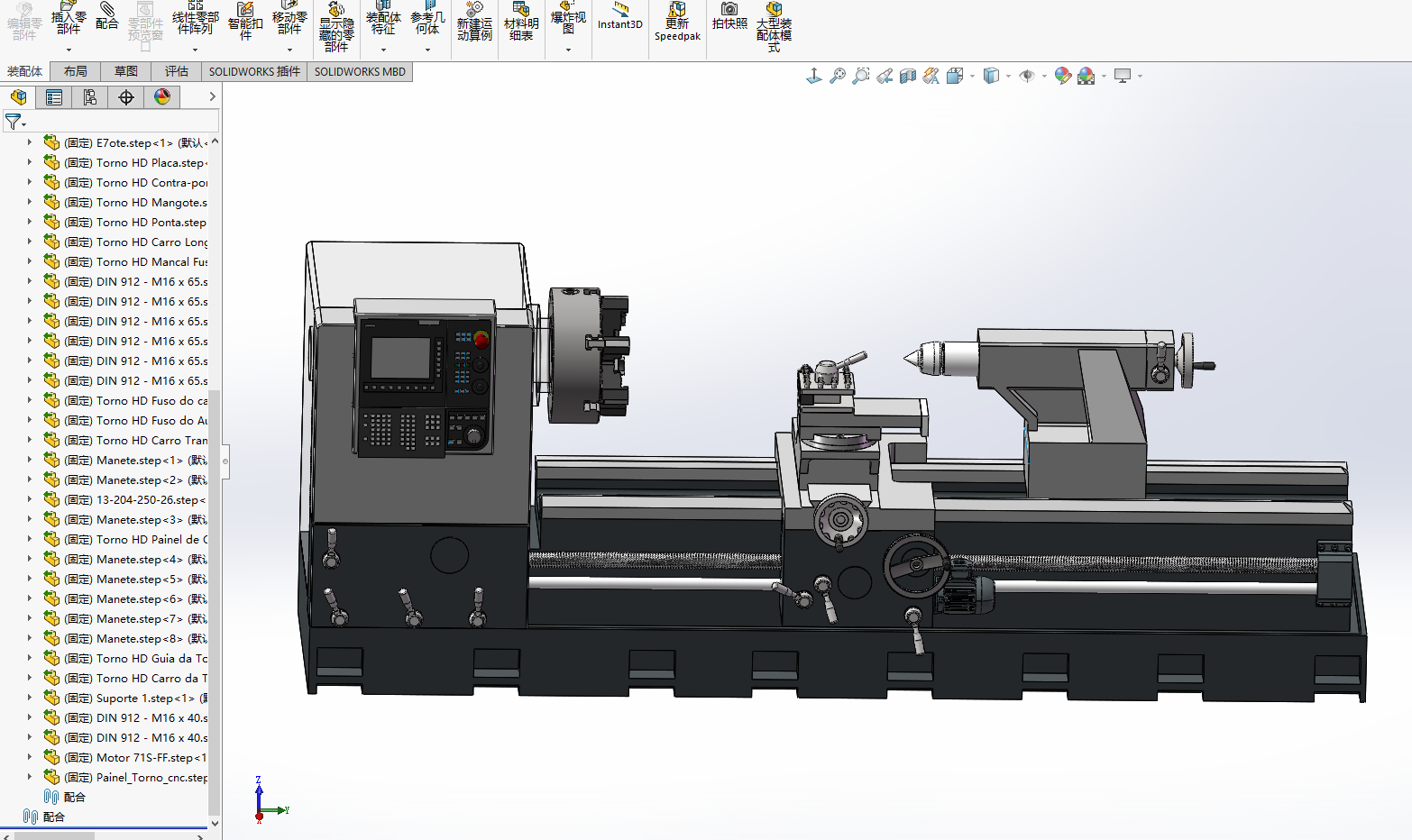Click the feature tree horizontal scrollbar
The width and height of the screenshot is (1412, 840).
point(55,835)
